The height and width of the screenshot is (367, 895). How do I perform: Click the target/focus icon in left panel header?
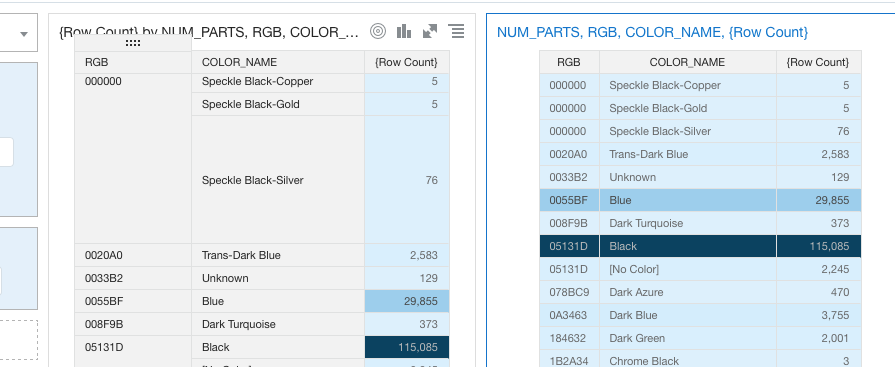point(378,31)
